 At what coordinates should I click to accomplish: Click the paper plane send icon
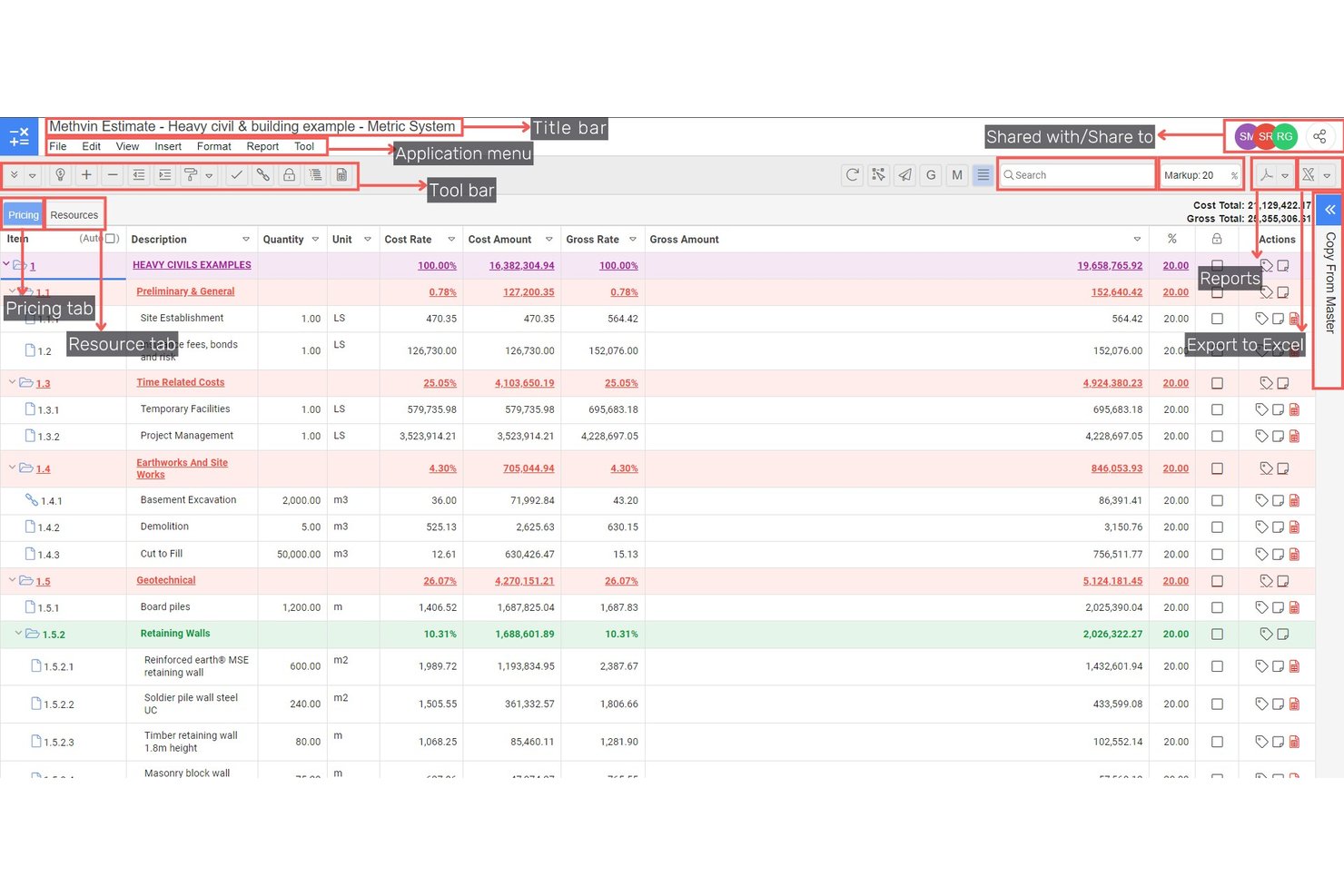[x=904, y=175]
